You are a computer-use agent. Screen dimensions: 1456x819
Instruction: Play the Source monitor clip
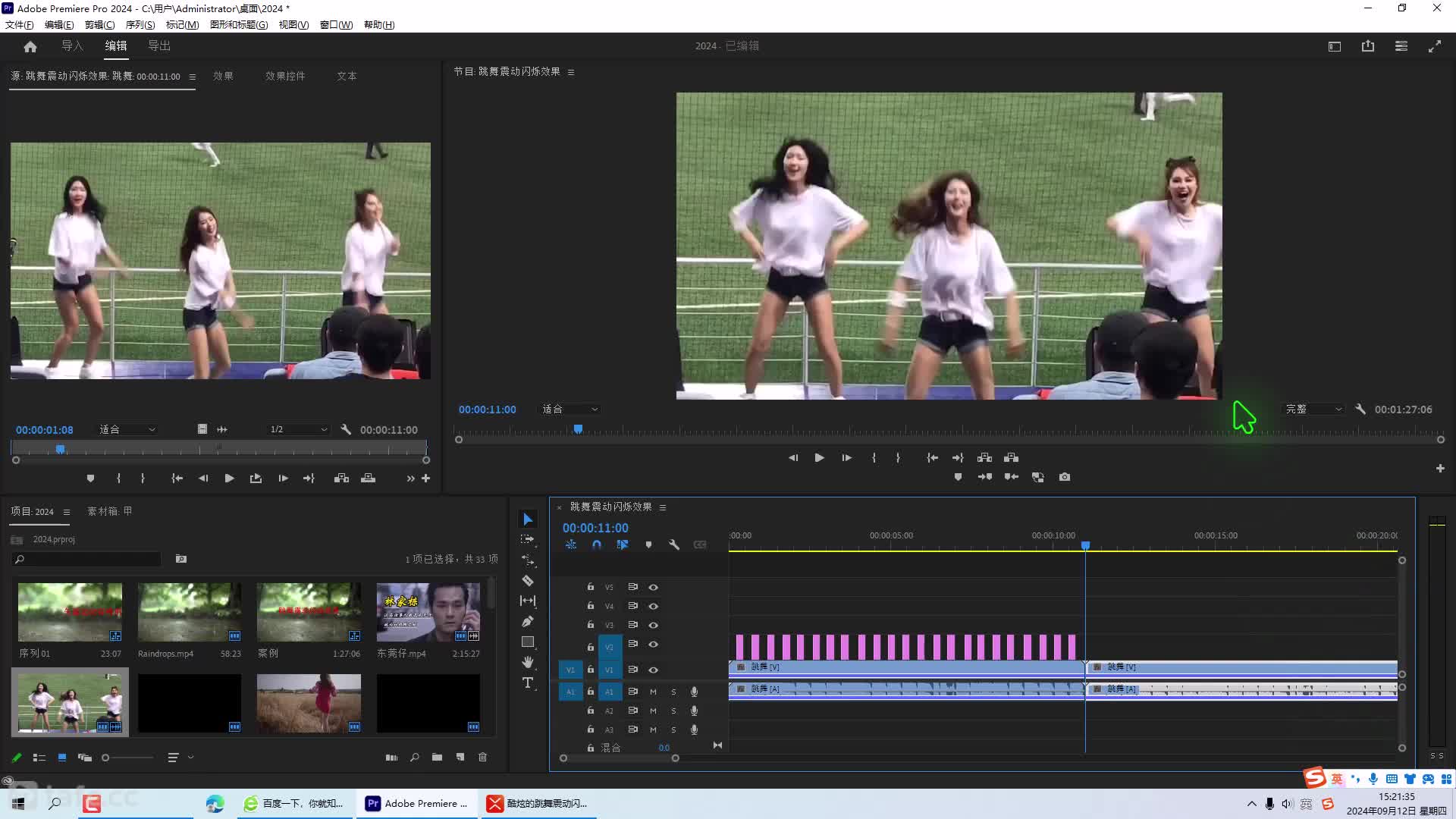pyautogui.click(x=229, y=478)
